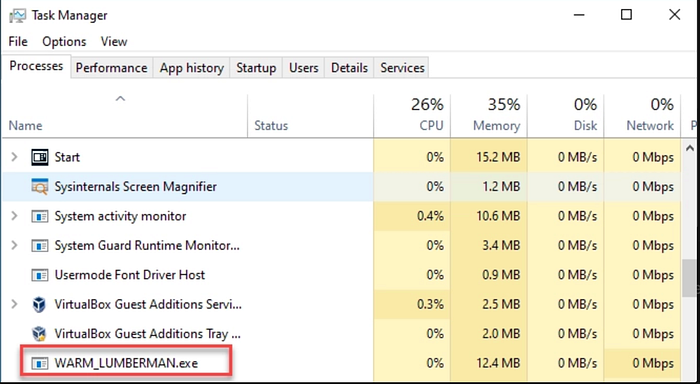Select the VirtualBox Guest Additions Tray name
Image resolution: width=700 pixels, height=384 pixels.
[x=147, y=334]
